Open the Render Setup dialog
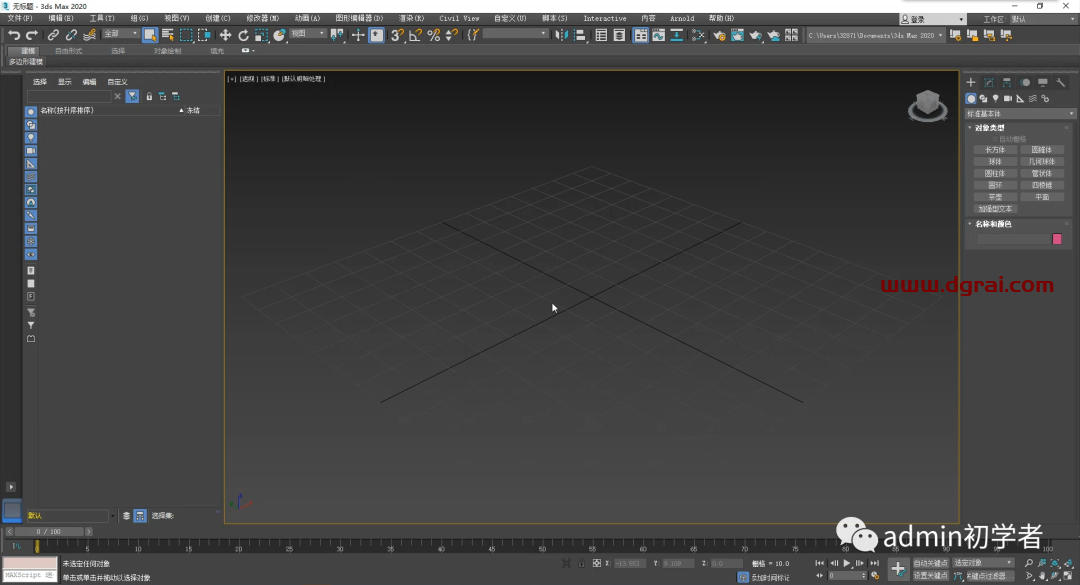 (x=719, y=35)
